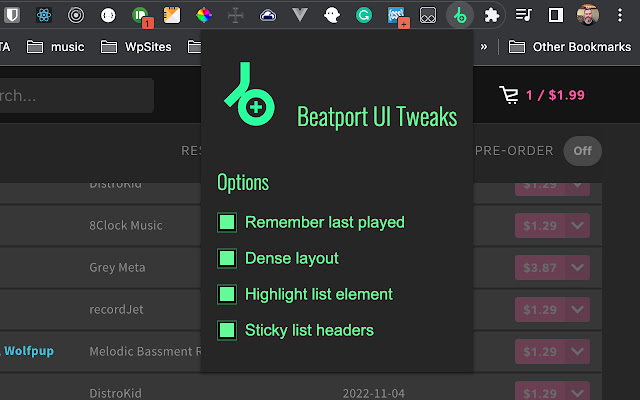Uncheck the Dense layout option
Viewport: 640px width, 400px height.
tap(227, 258)
